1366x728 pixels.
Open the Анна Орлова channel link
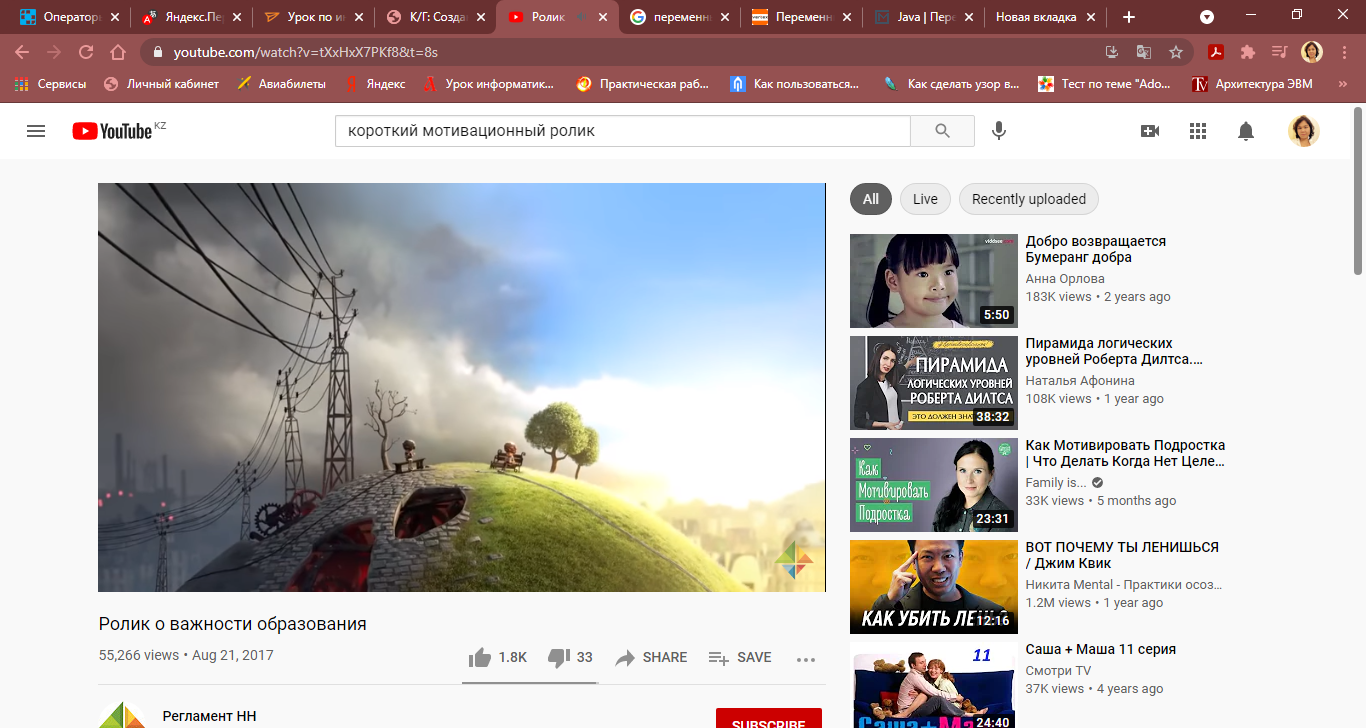click(1065, 279)
